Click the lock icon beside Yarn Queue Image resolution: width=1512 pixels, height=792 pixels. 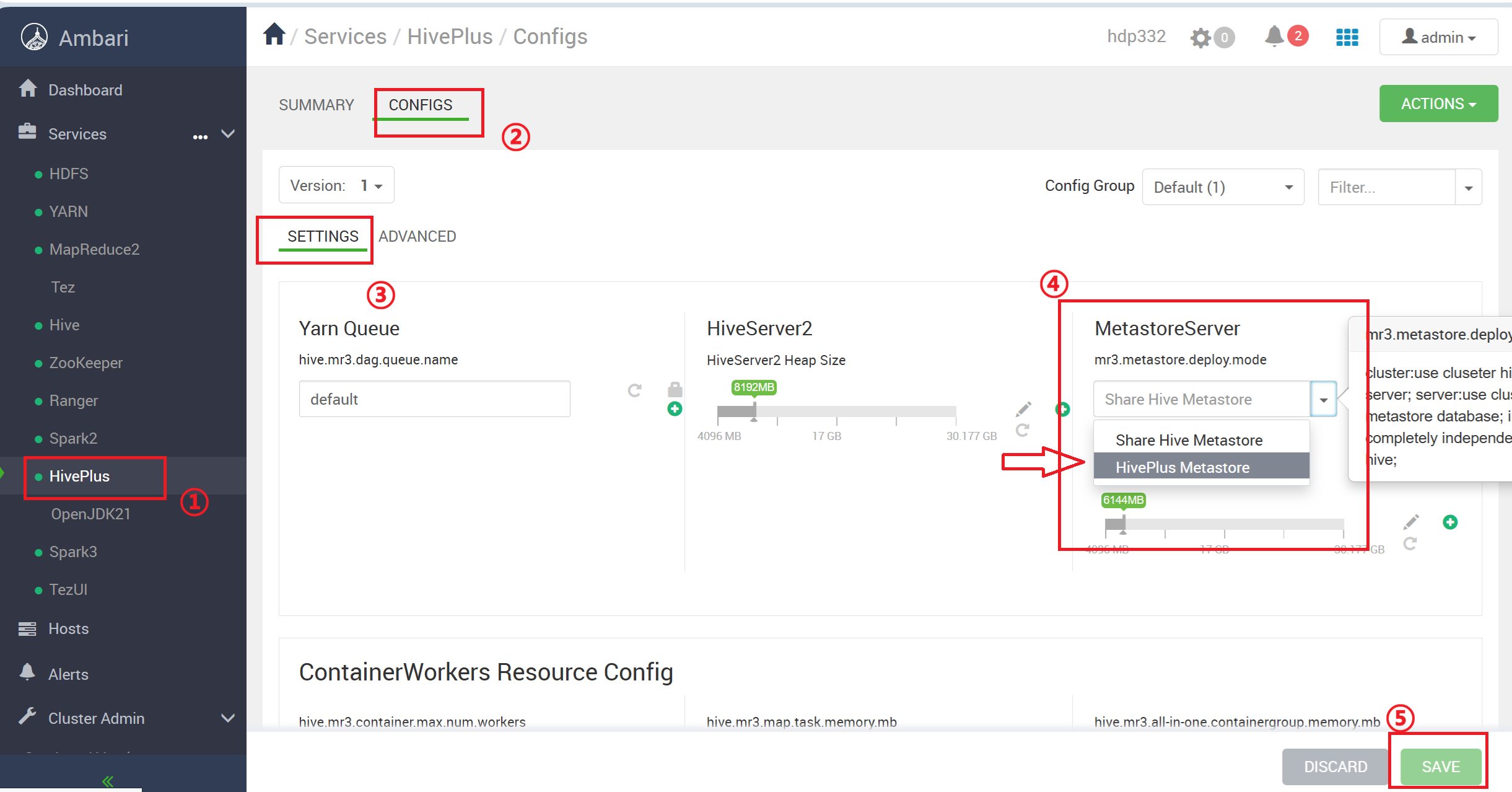click(x=675, y=389)
